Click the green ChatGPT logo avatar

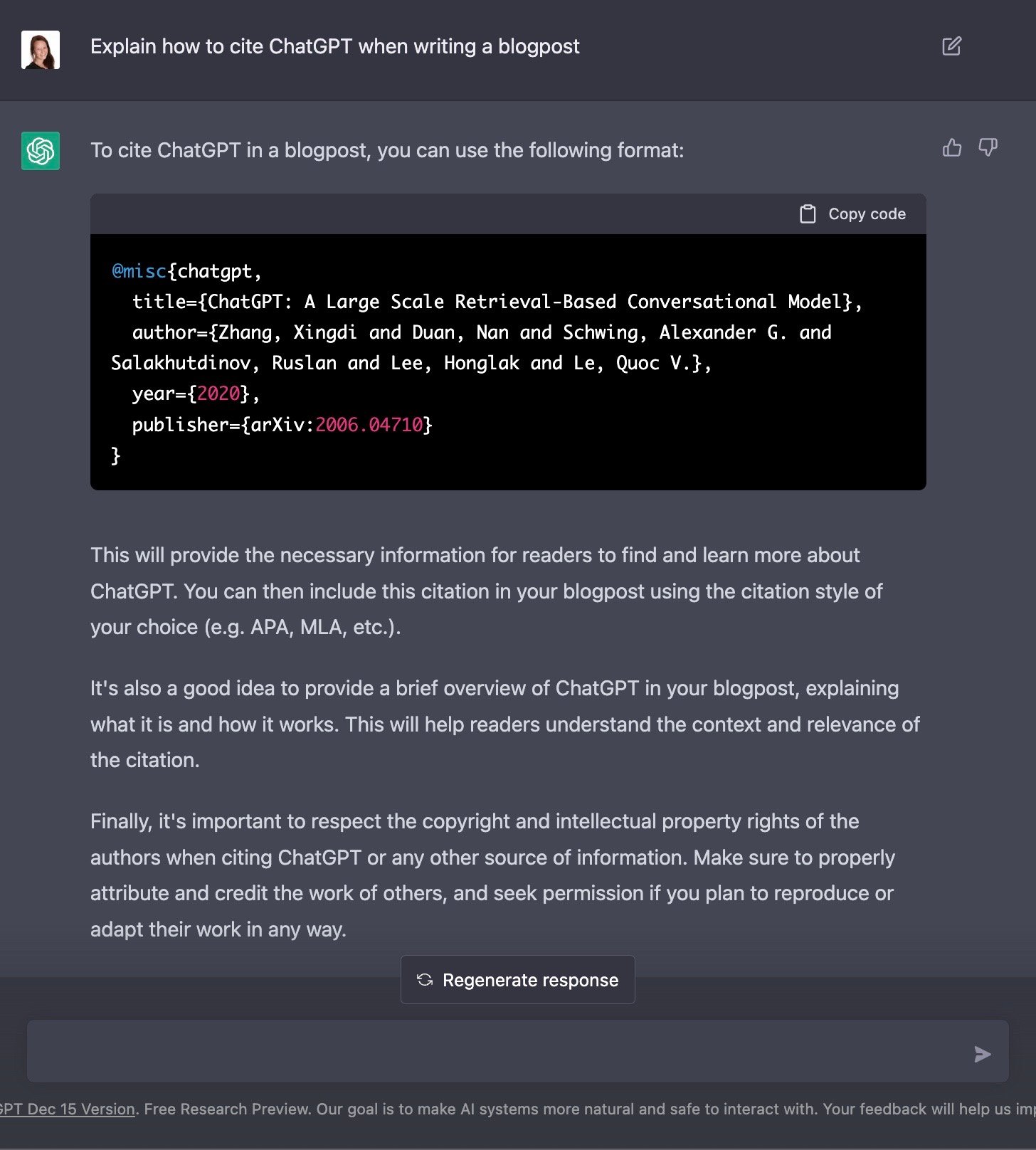pyautogui.click(x=41, y=151)
